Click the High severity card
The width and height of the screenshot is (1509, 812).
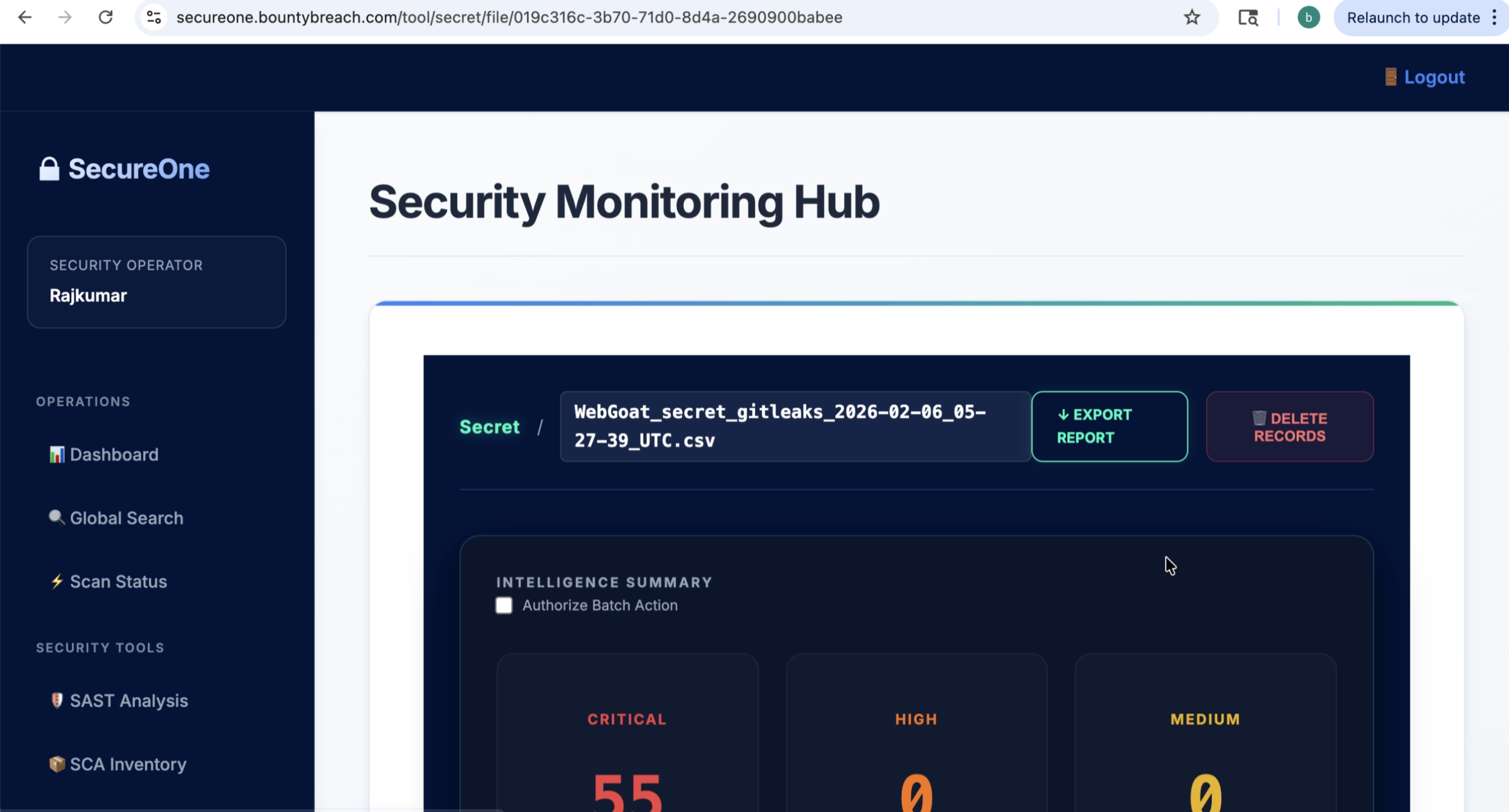tap(916, 733)
